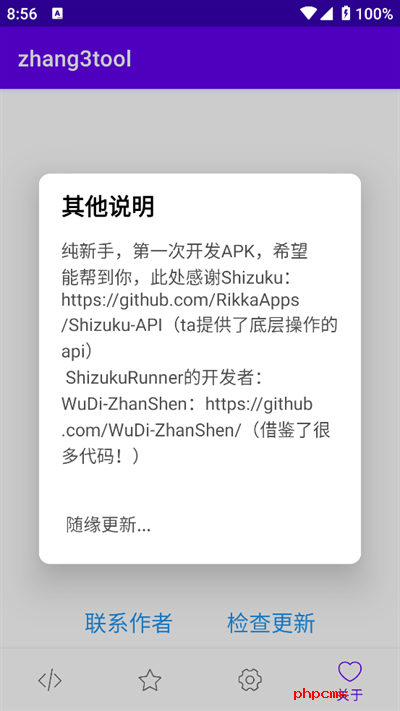This screenshot has width=400, height=711.
Task: Tap the zhang3tool app title
Action: 75,59
